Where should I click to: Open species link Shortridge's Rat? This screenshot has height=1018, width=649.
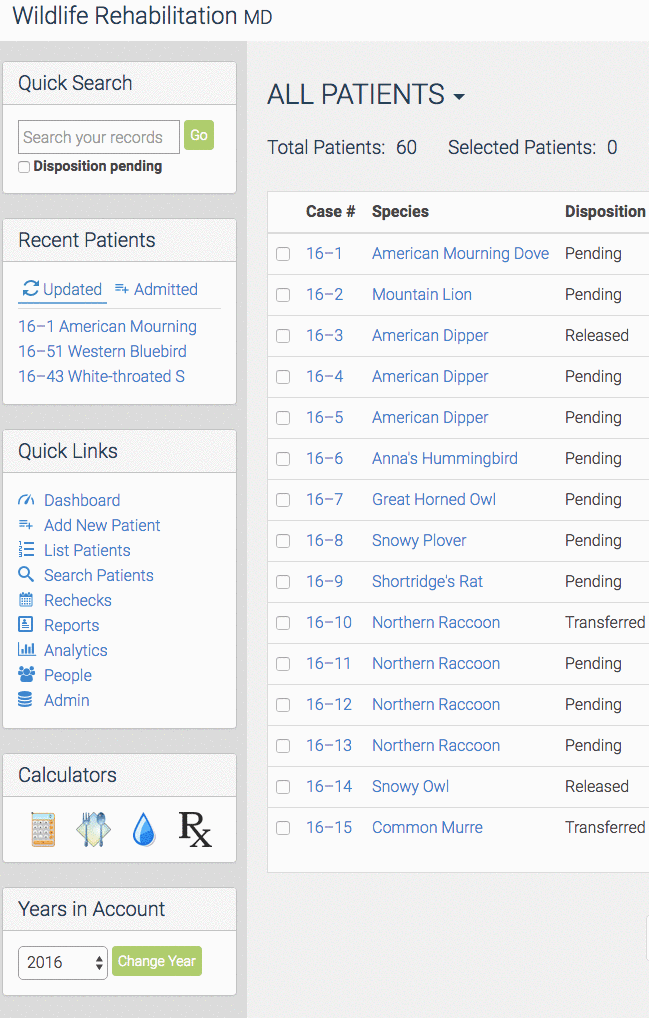click(x=427, y=581)
